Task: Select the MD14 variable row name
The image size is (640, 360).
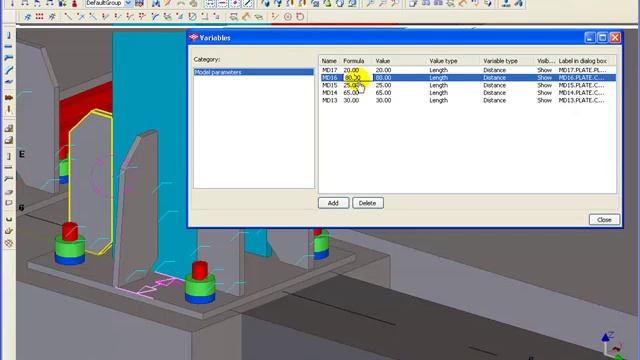Action: pos(329,93)
